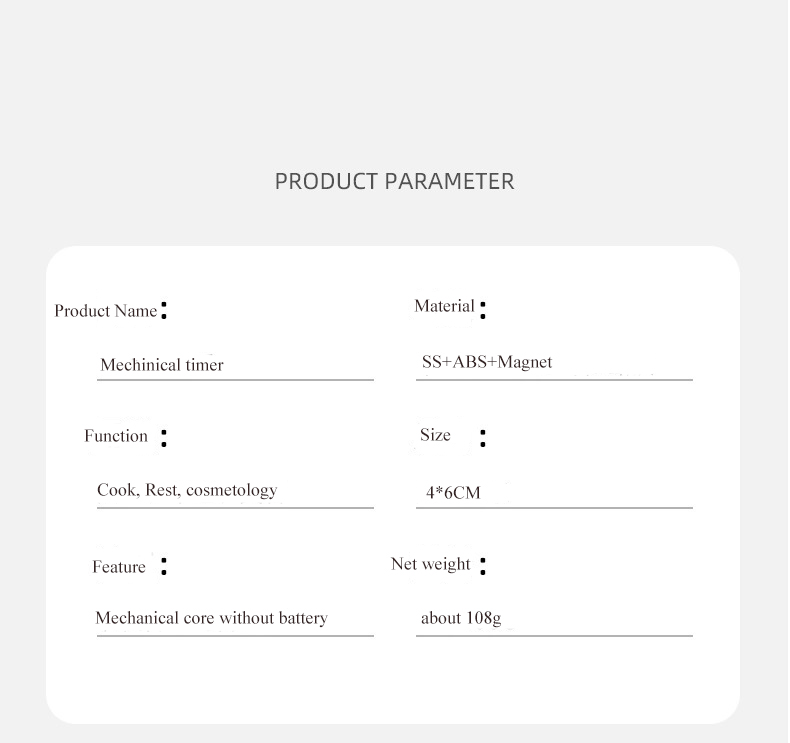Click the colon after Net weight
This screenshot has height=743, width=790.
coord(483,566)
